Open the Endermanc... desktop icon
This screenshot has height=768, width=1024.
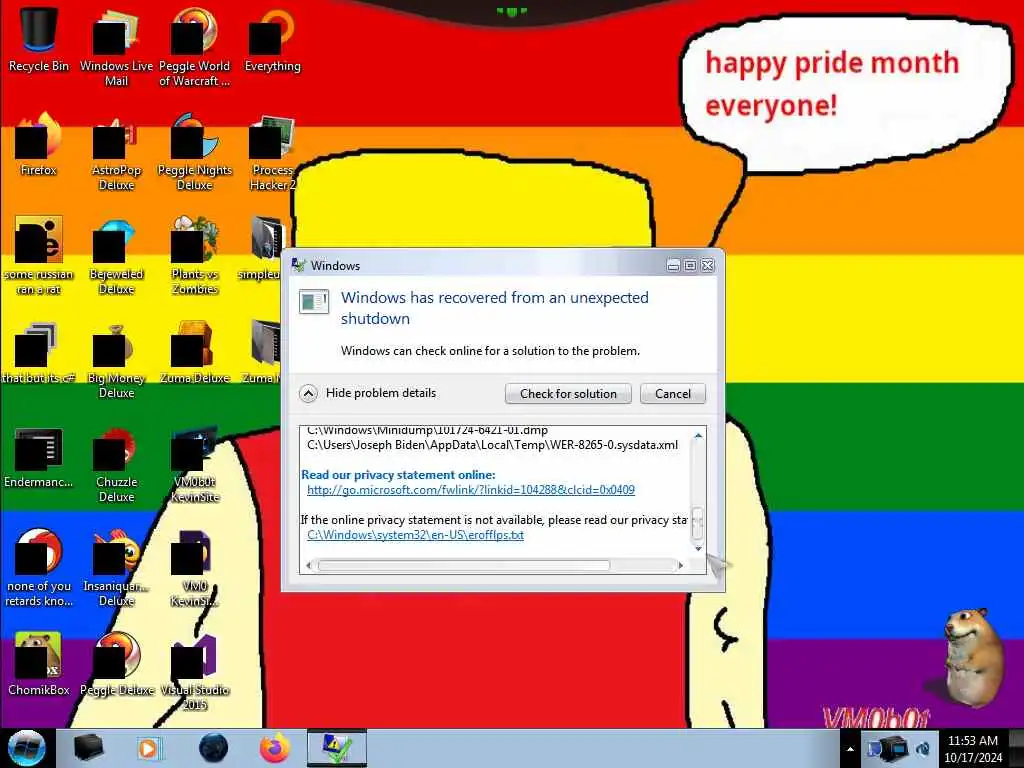(x=39, y=457)
